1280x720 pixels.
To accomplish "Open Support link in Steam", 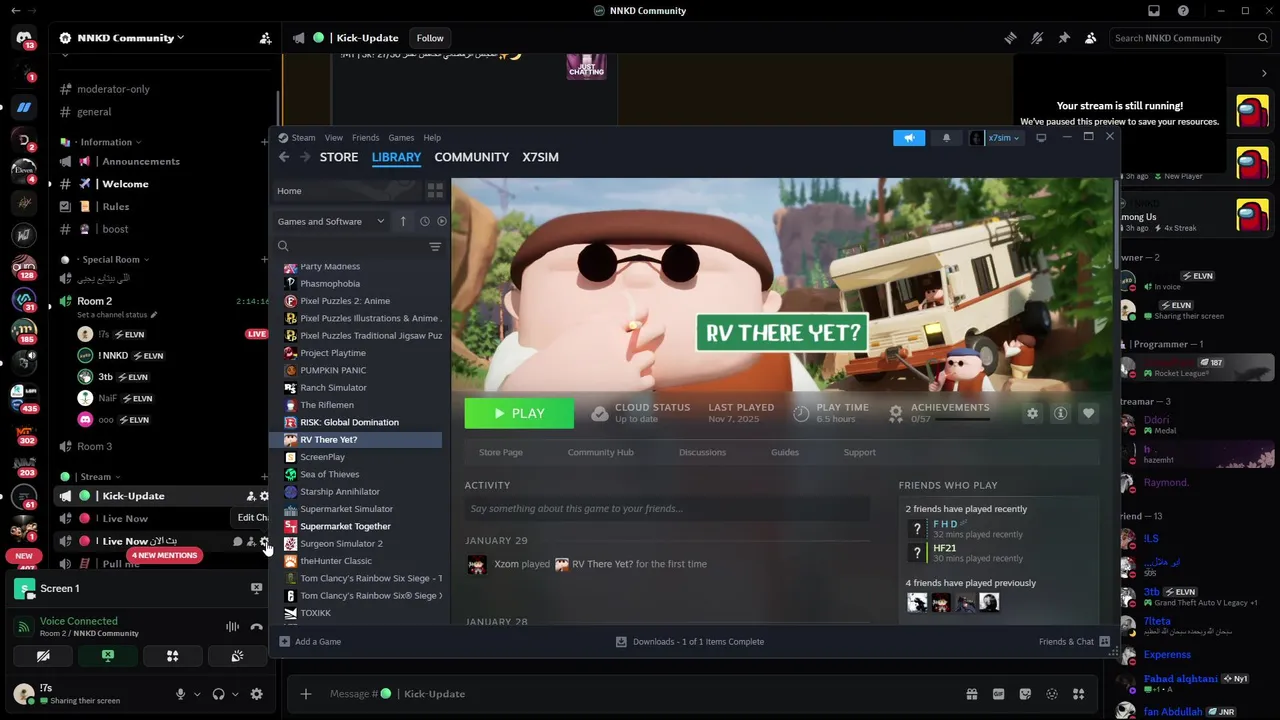I will tap(859, 452).
